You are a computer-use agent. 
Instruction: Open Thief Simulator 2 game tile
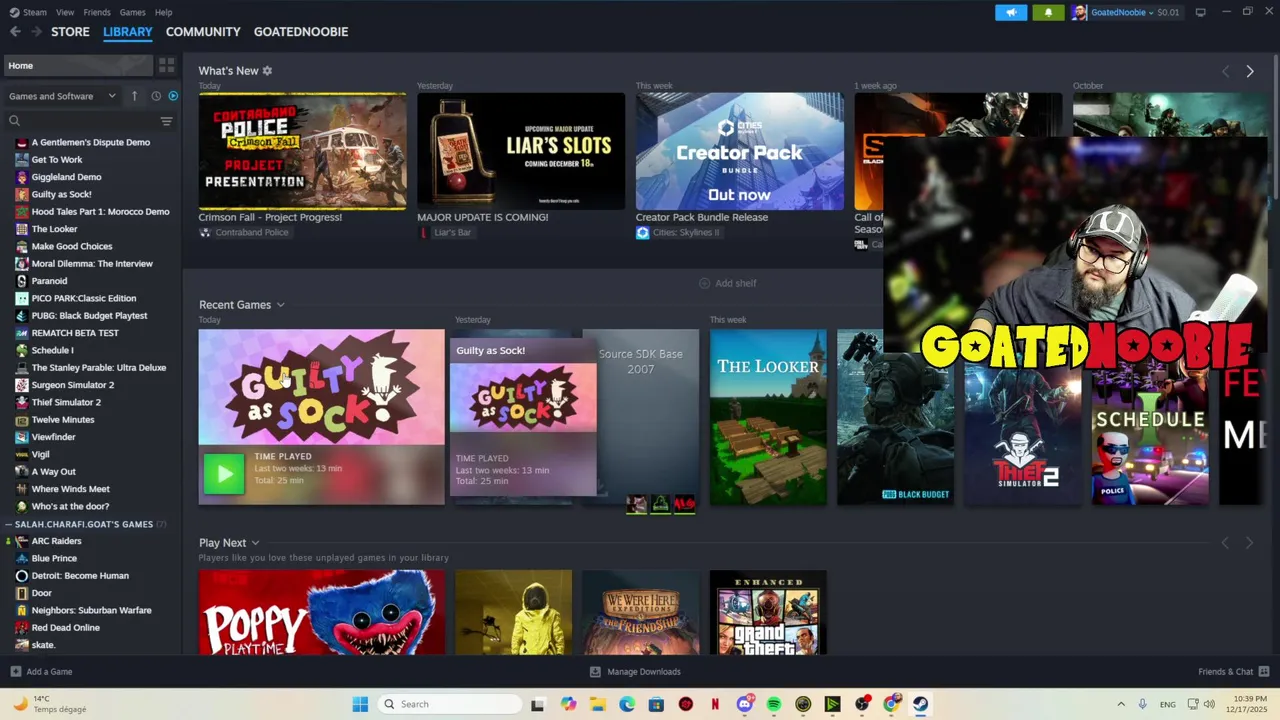click(x=1022, y=435)
